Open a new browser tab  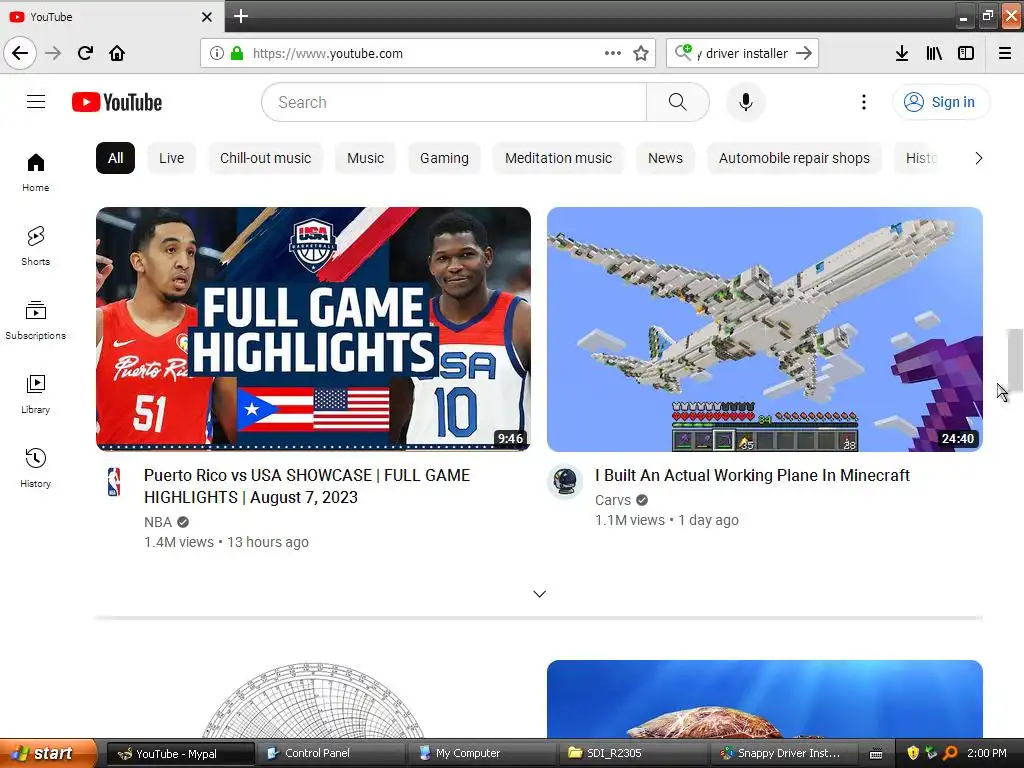click(240, 16)
